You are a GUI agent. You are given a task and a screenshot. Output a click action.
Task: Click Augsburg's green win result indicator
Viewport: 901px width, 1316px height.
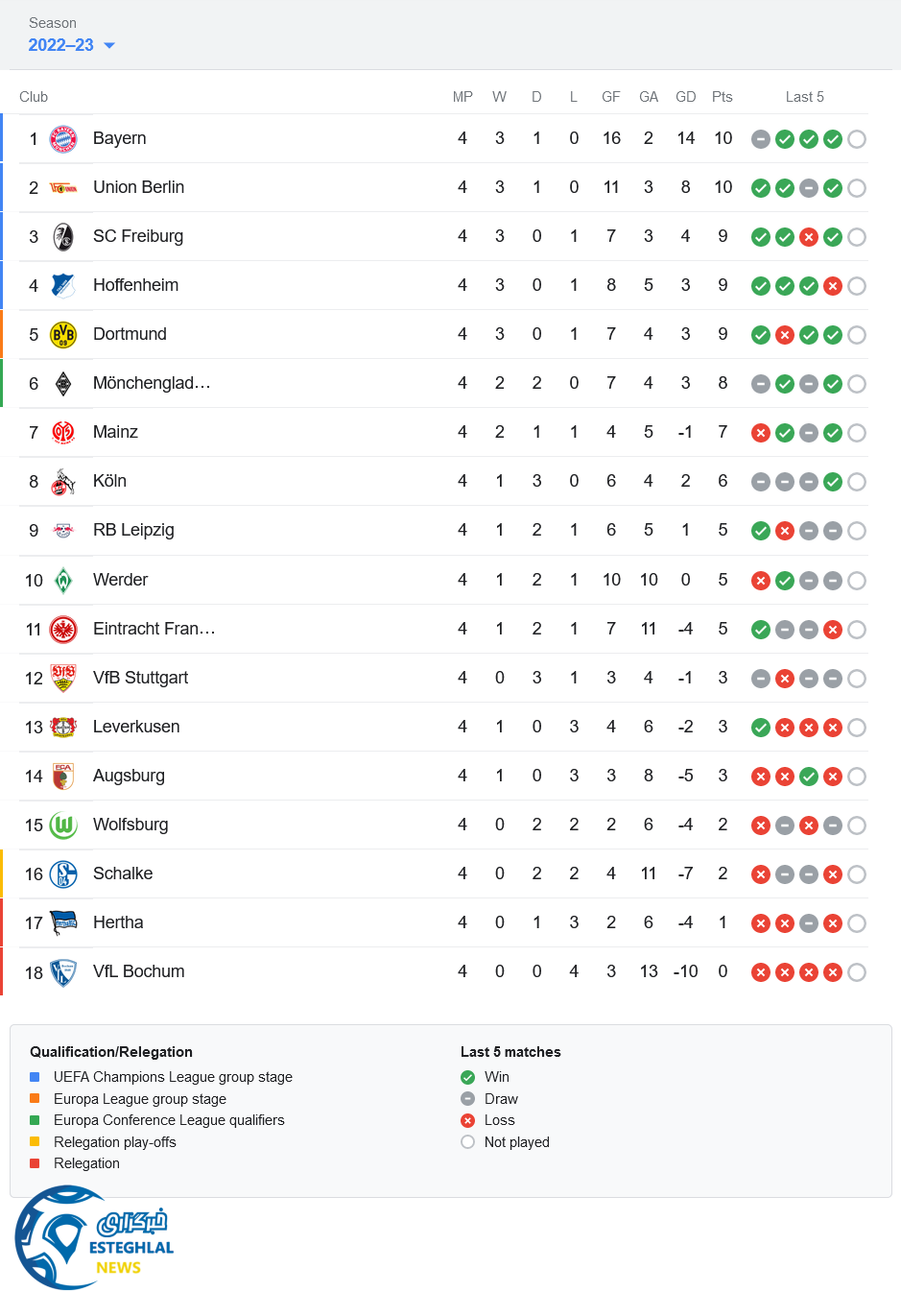click(809, 777)
